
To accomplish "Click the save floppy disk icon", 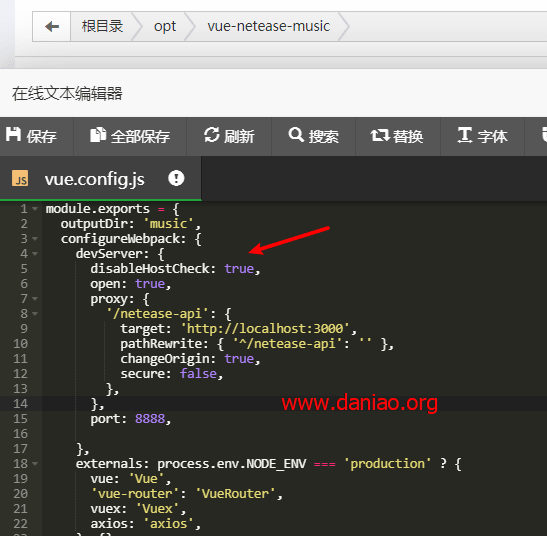I will [x=13, y=134].
